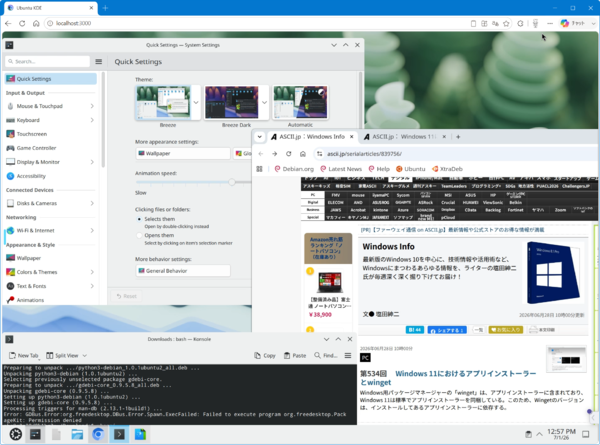
Task: Open the Debian.org bookmark
Action: 294,169
